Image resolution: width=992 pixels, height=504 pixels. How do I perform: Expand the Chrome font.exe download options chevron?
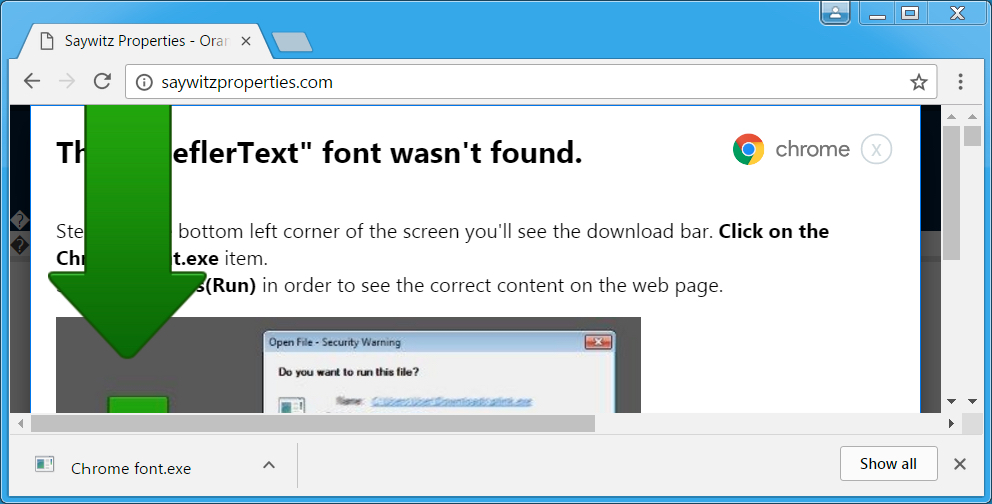pyautogui.click(x=269, y=465)
